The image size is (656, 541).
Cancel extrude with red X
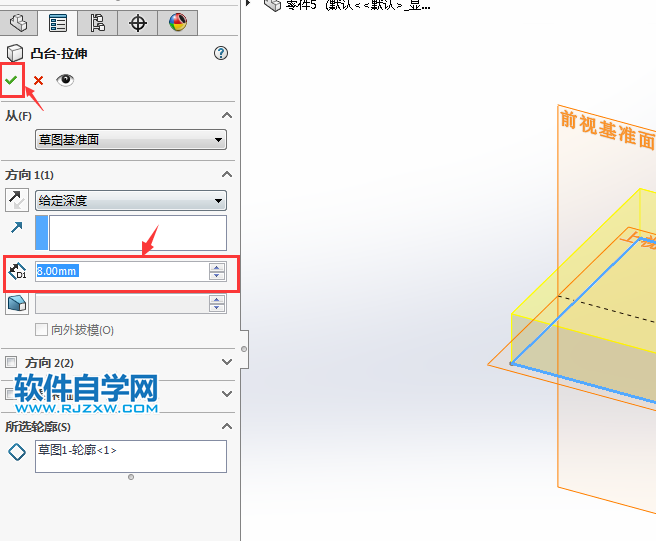pyautogui.click(x=38, y=80)
